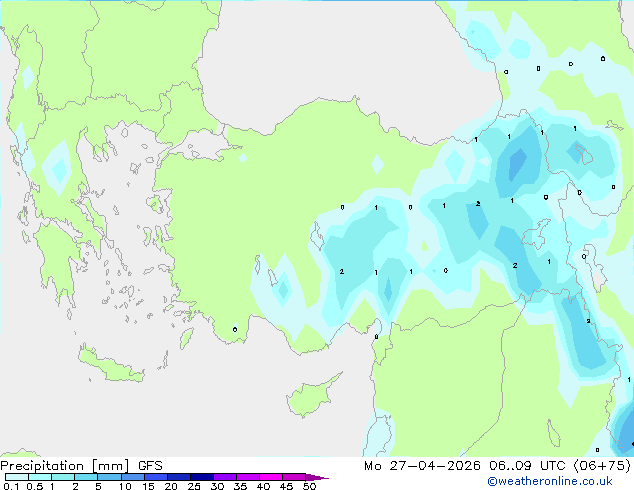Click the '25' legend scale label
Viewport: 634px width, 490px height.
point(194,486)
